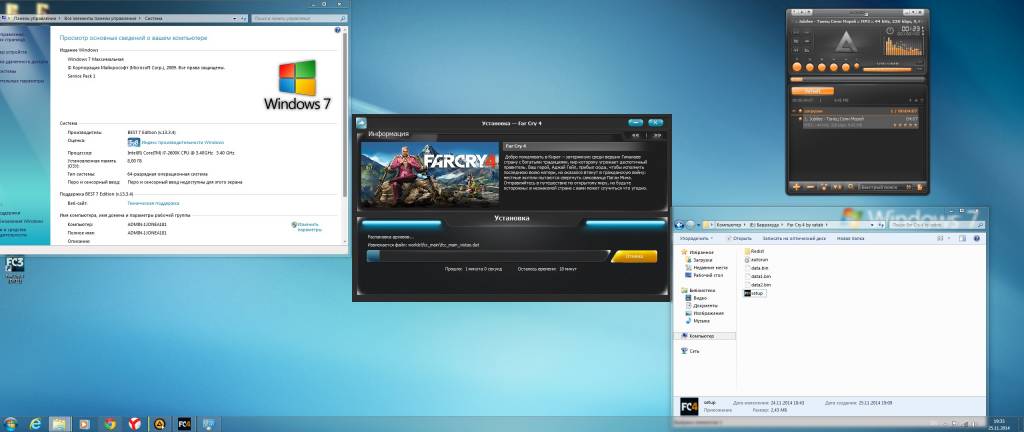Select Изображения in Explorer sidebar
This screenshot has height=432, width=1024.
(x=703, y=313)
